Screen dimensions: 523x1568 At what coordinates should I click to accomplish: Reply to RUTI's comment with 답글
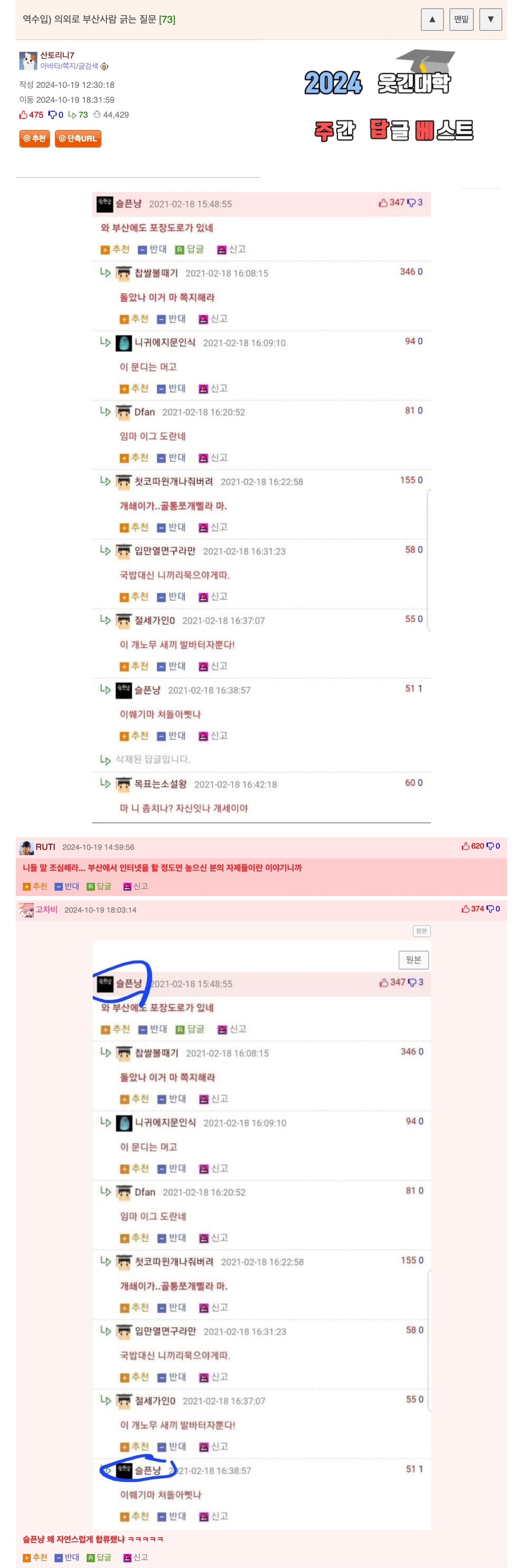[99, 886]
